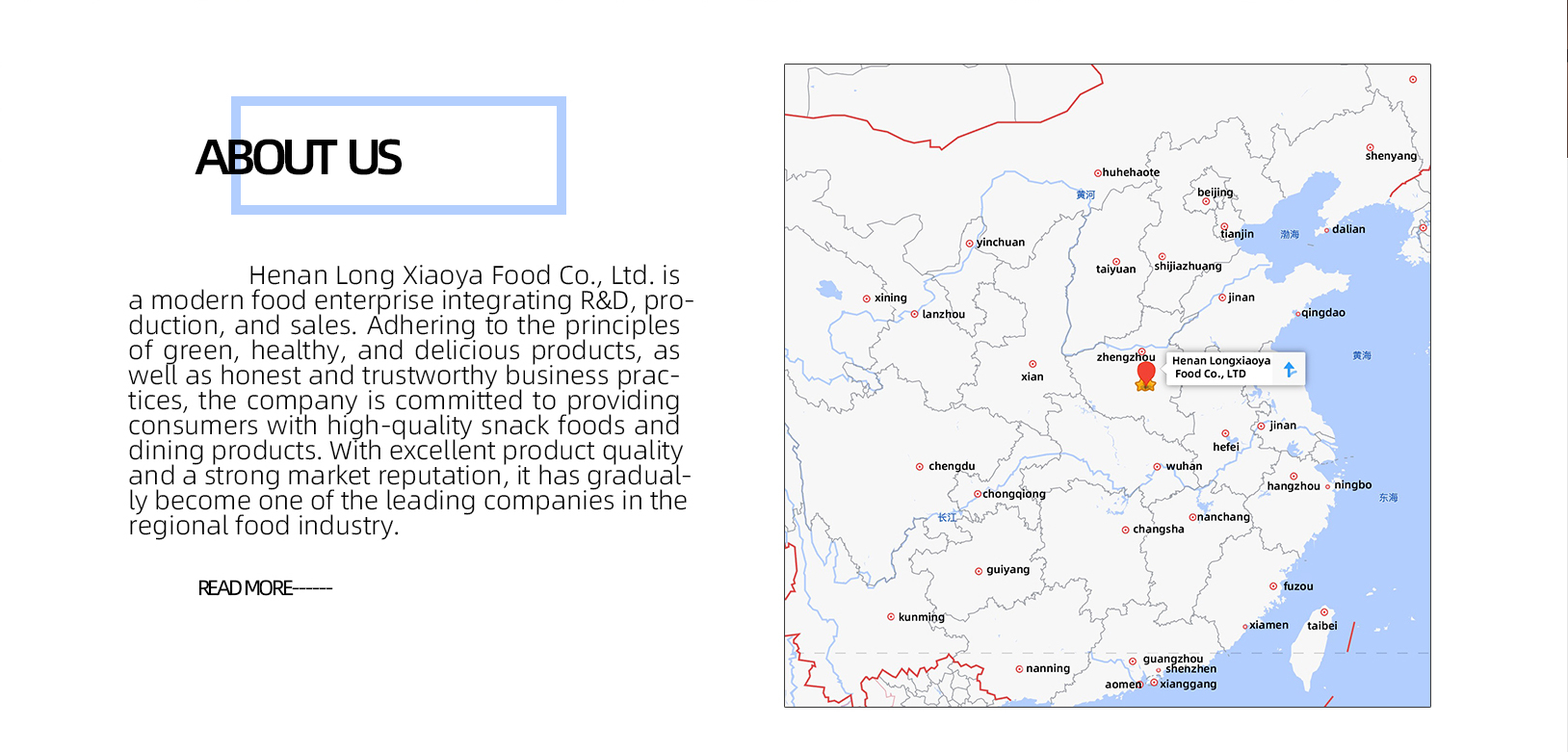Click the company description paragraph
The height and width of the screenshot is (752, 1568).
pyautogui.click(x=408, y=401)
